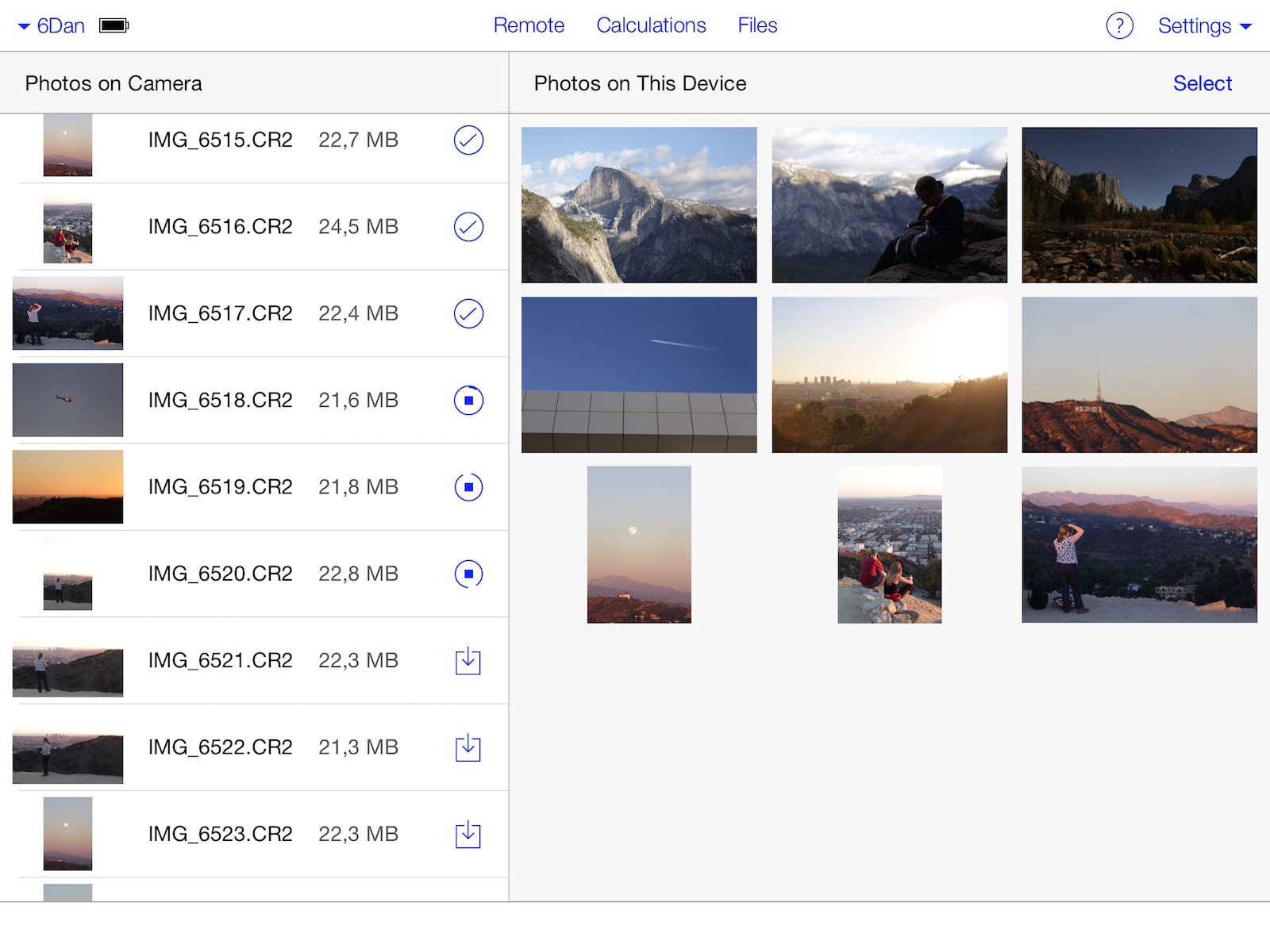Tap the camera battery indicator
Image resolution: width=1270 pixels, height=952 pixels.
click(114, 26)
